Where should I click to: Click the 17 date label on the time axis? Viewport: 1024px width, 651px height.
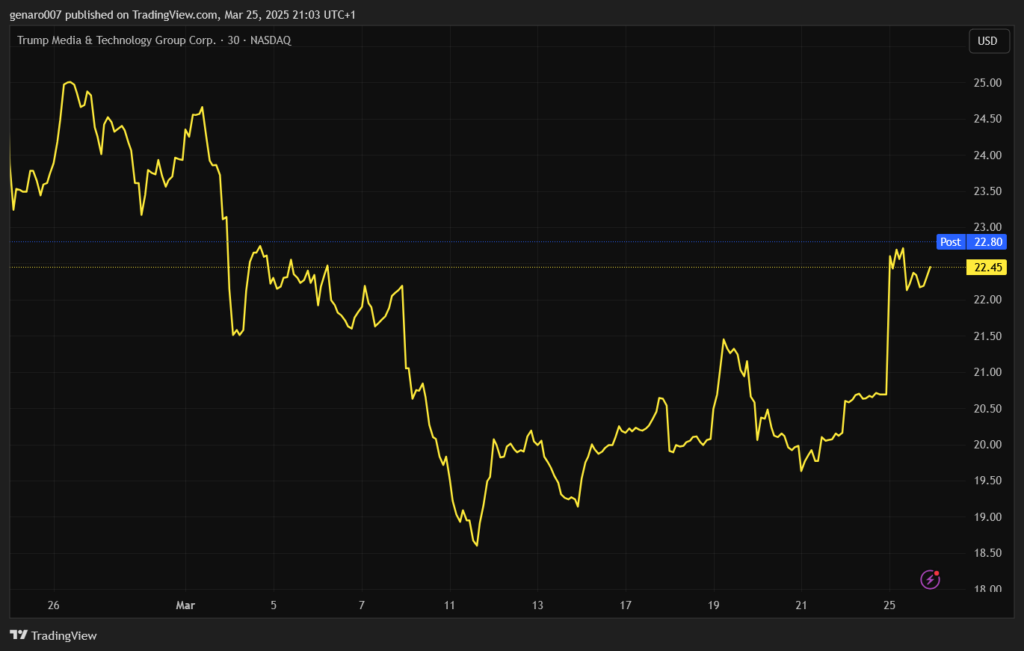coord(625,606)
